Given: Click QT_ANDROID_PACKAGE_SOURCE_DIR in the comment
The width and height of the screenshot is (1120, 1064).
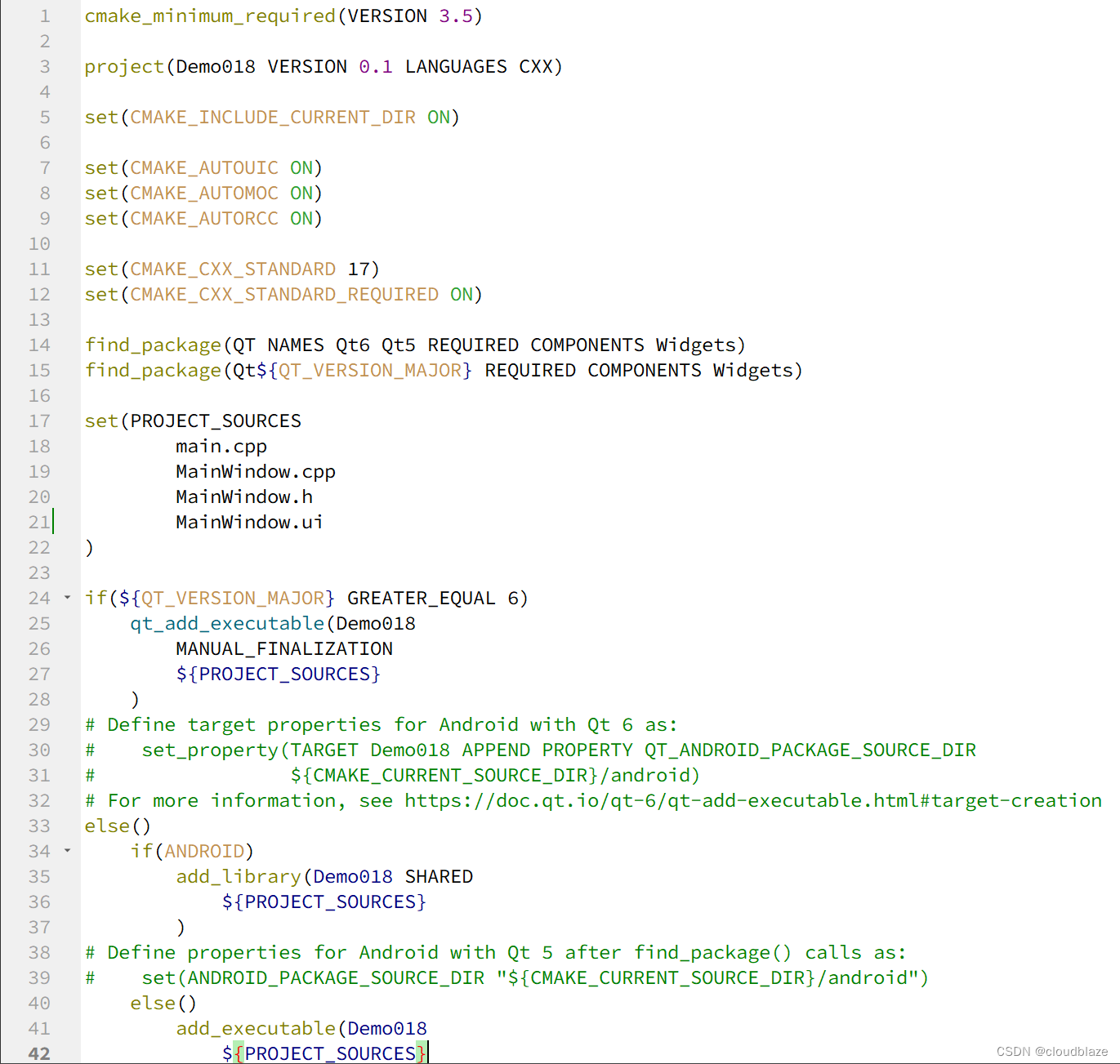Looking at the screenshot, I should [x=810, y=750].
